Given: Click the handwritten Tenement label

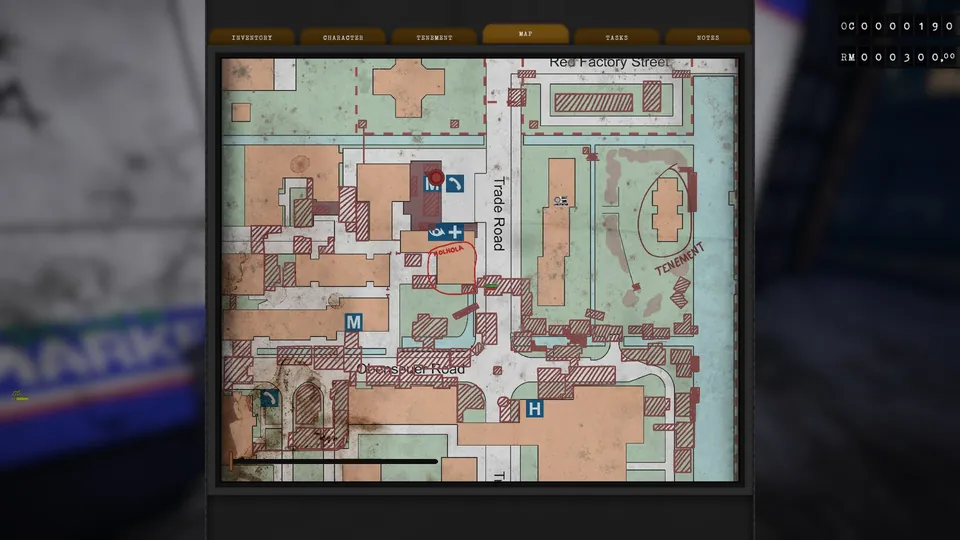Looking at the screenshot, I should pyautogui.click(x=680, y=258).
